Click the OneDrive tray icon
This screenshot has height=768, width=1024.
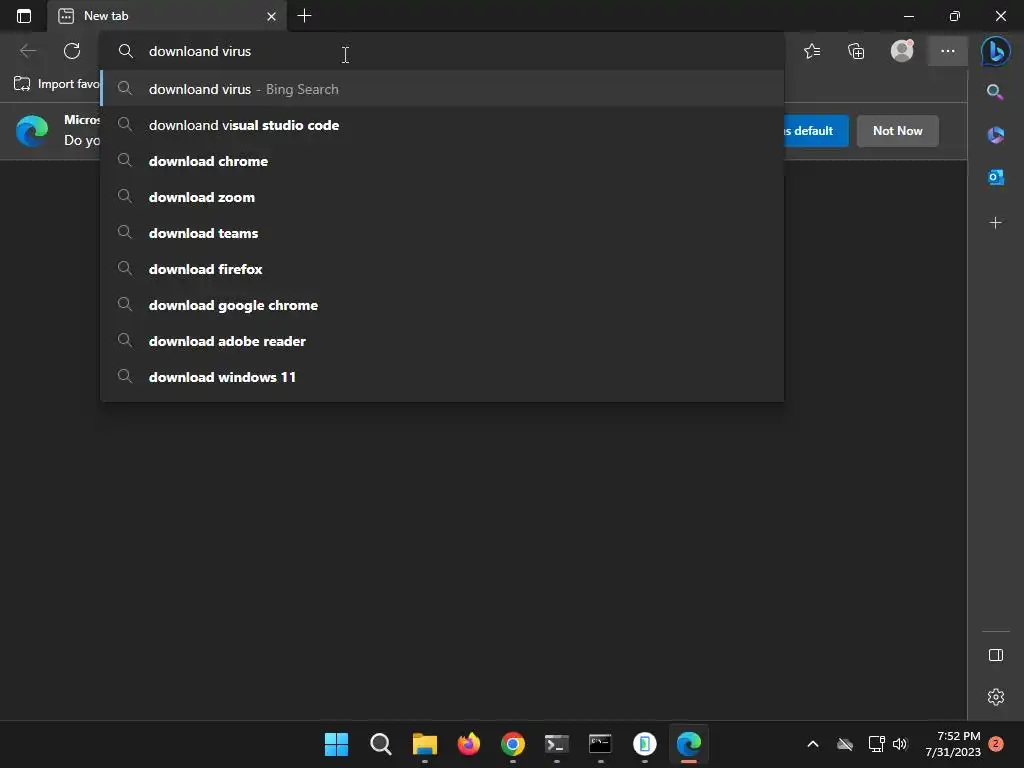tap(845, 744)
